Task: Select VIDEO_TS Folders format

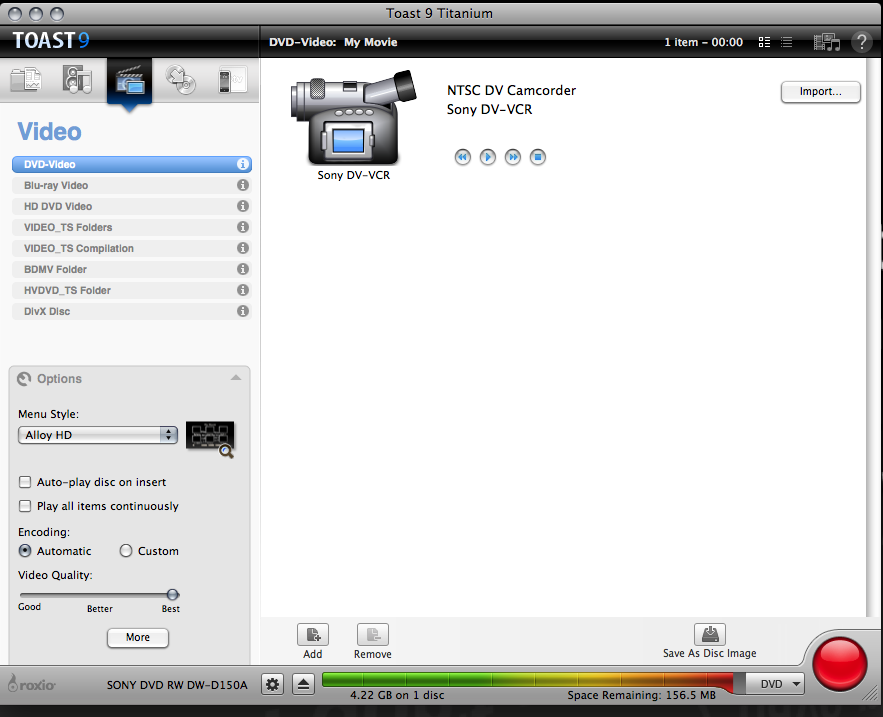Action: 132,227
